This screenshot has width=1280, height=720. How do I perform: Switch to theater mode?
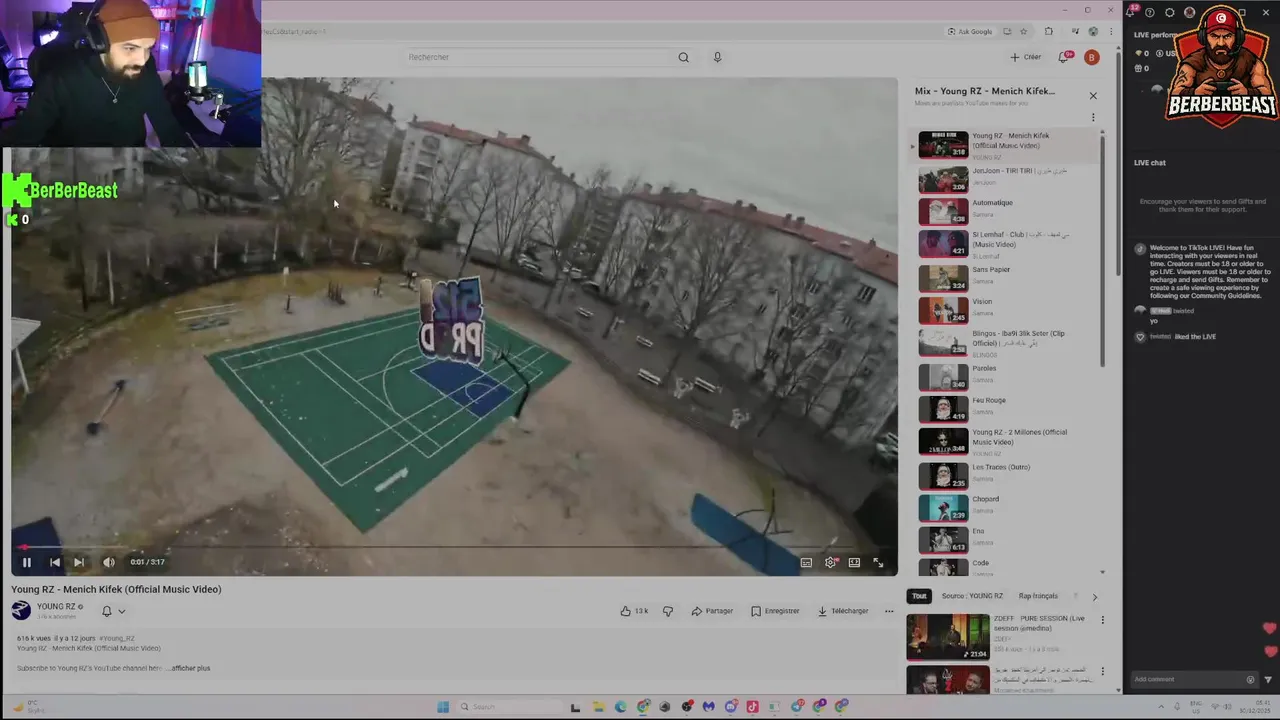[854, 562]
